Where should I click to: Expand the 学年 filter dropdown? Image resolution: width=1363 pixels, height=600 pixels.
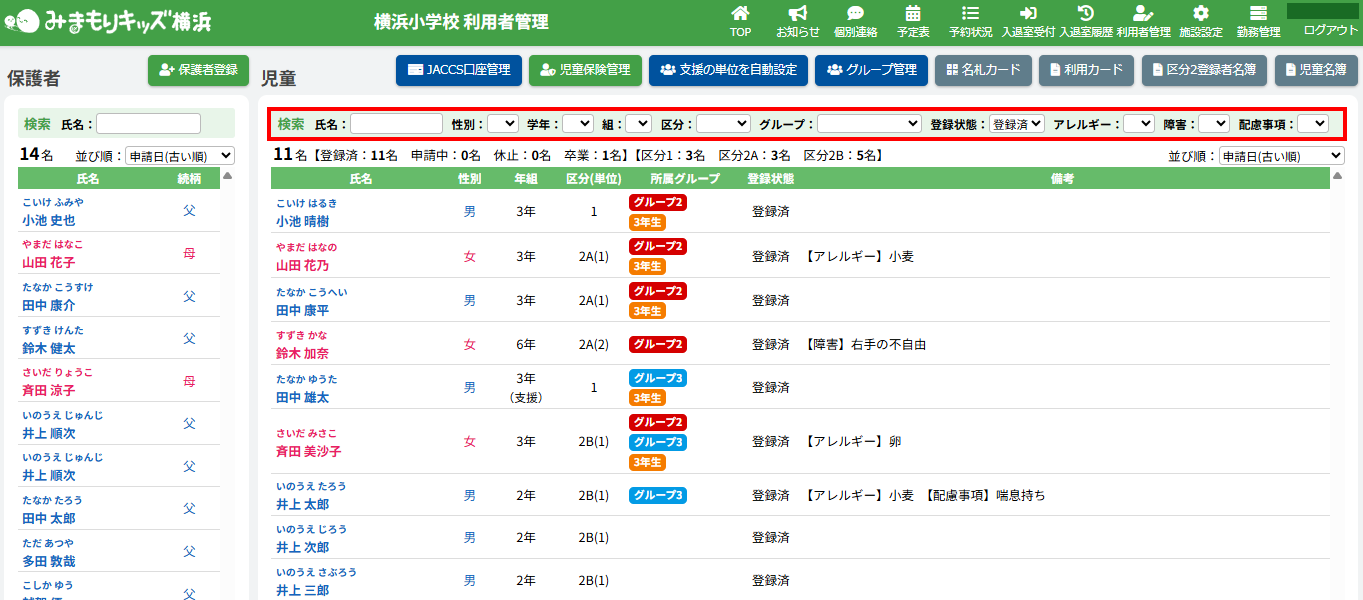(x=578, y=124)
